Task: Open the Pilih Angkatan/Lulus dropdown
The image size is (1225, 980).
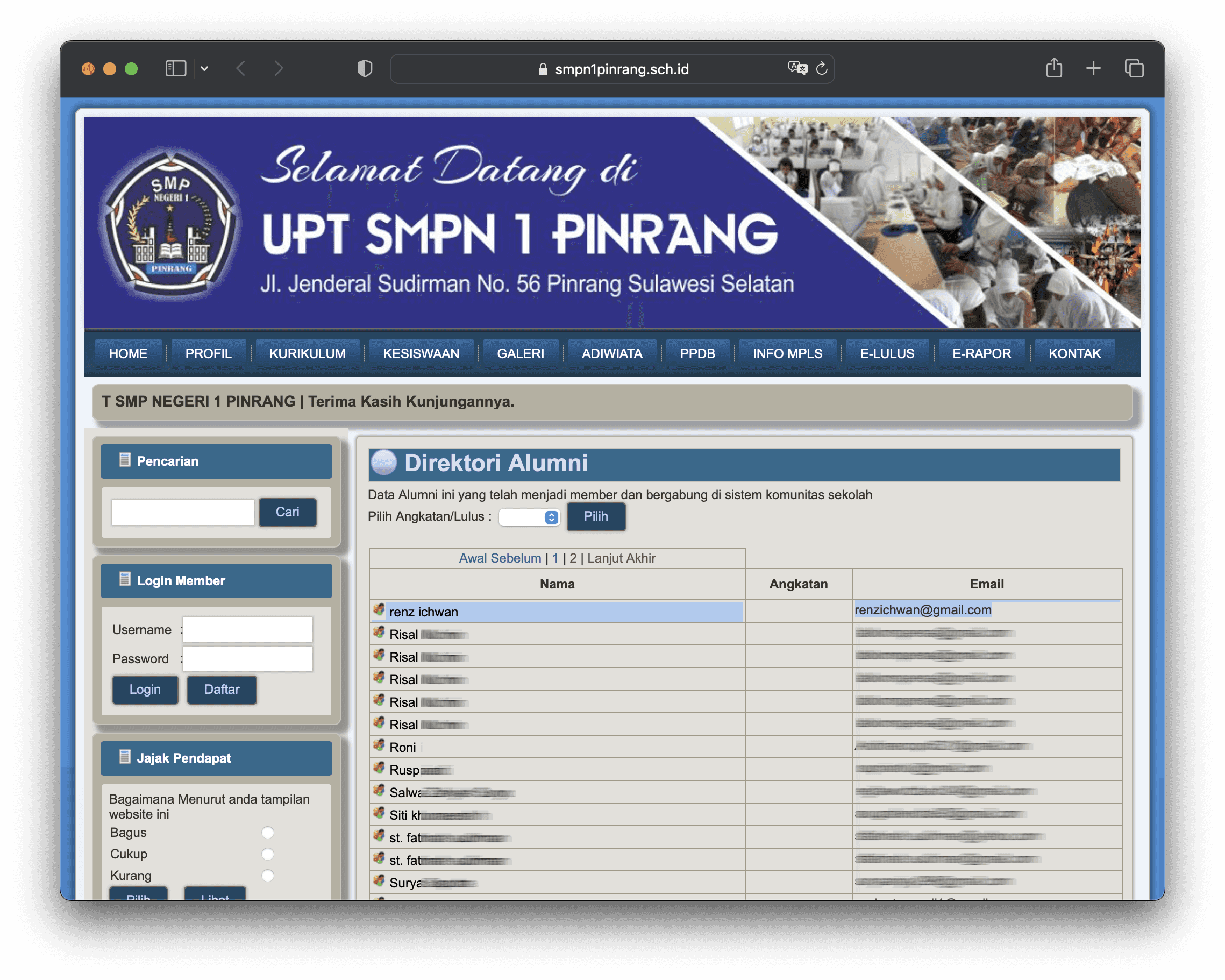Action: point(529,517)
